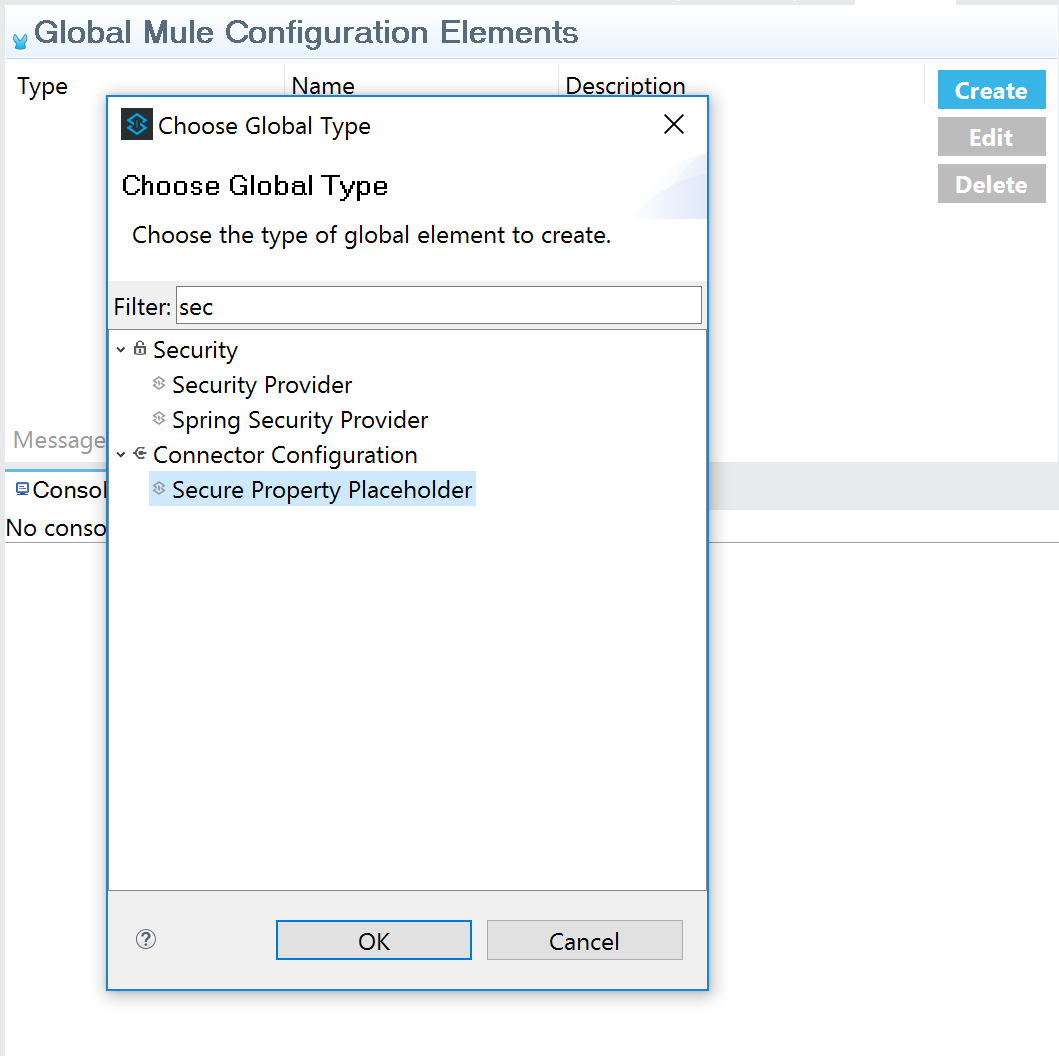Cancel the Choose Global Type dialog
The width and height of the screenshot is (1059, 1056).
[x=584, y=941]
